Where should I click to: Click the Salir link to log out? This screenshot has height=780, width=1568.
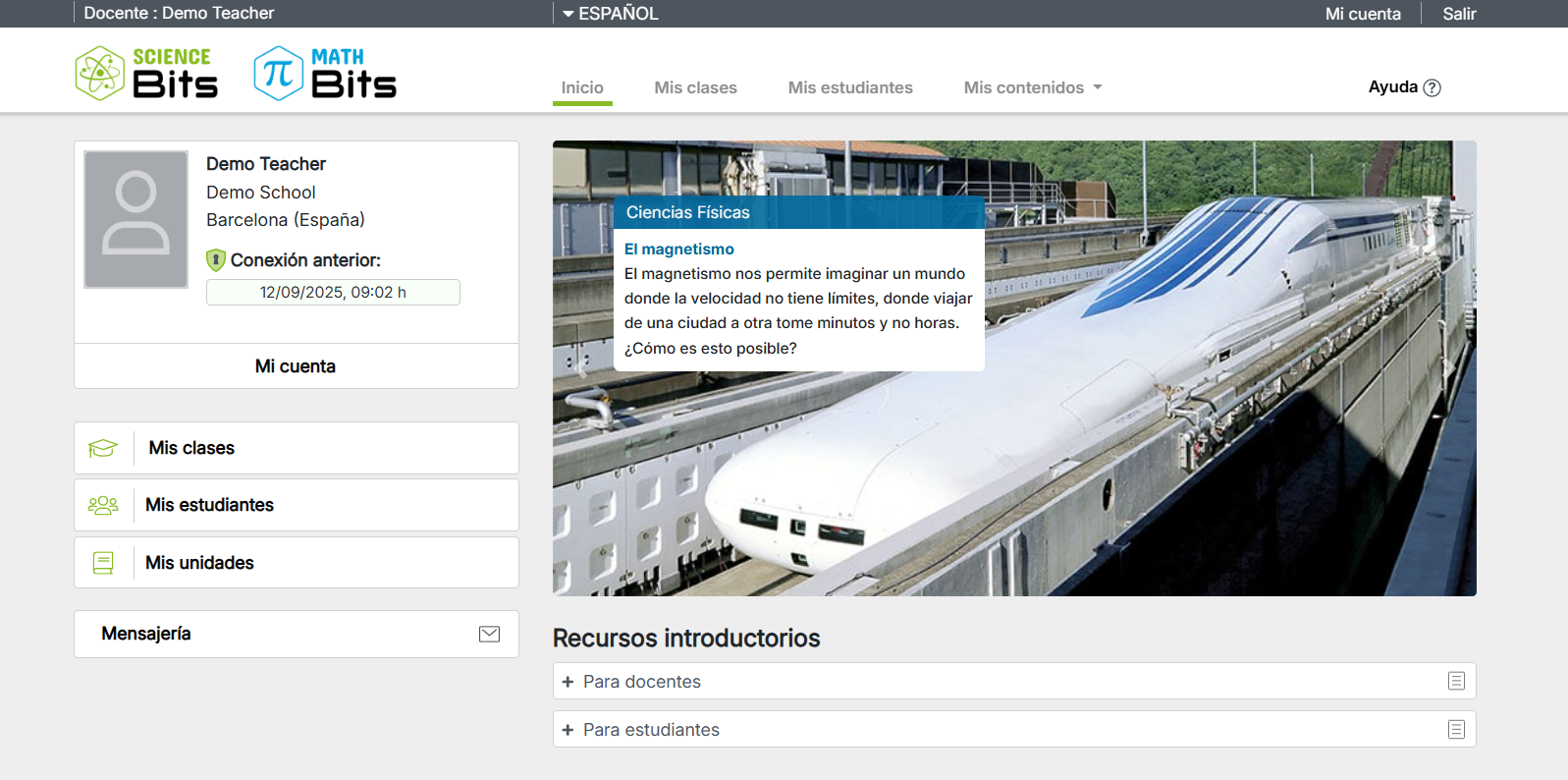1459,14
